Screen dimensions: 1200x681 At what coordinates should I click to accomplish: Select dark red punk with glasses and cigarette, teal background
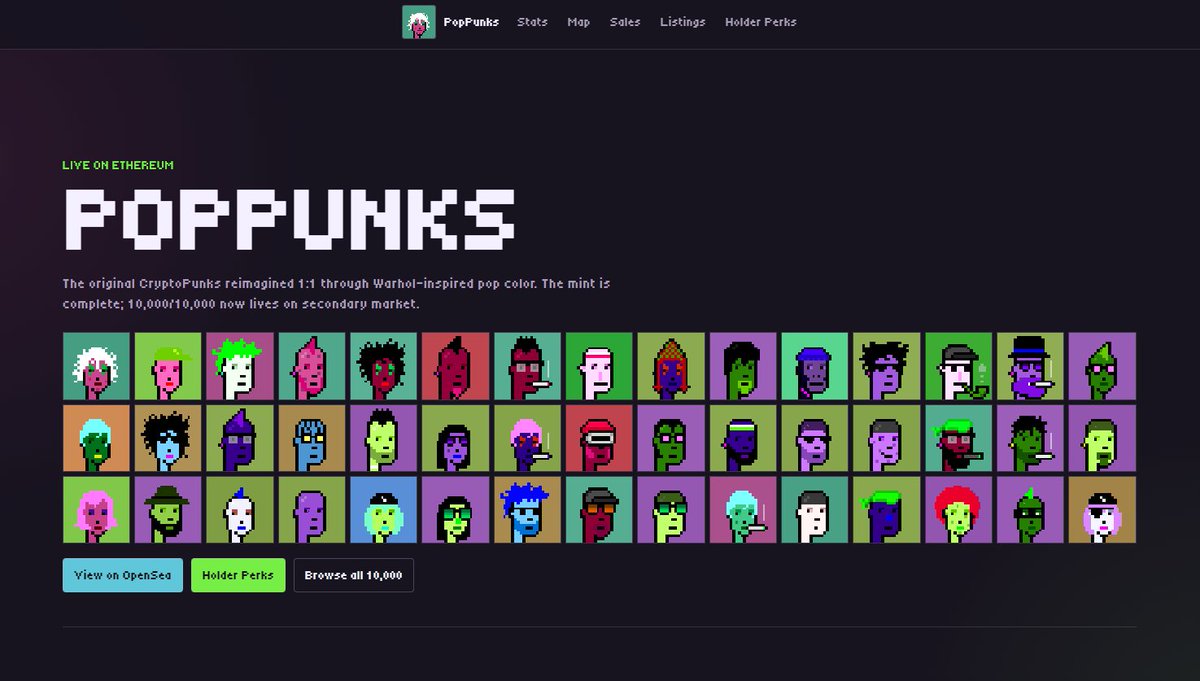click(527, 366)
